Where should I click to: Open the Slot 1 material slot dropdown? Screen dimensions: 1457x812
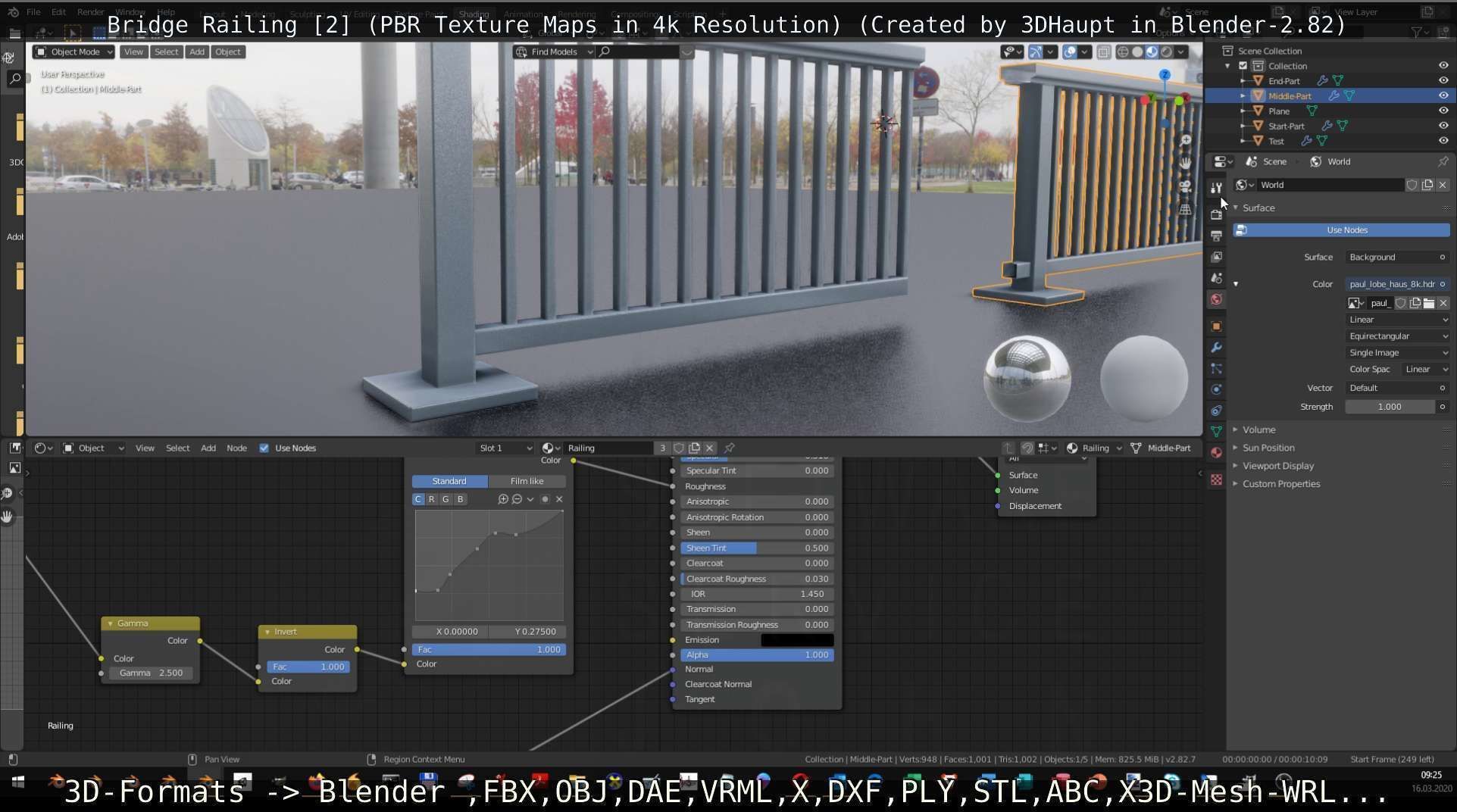pyautogui.click(x=505, y=448)
